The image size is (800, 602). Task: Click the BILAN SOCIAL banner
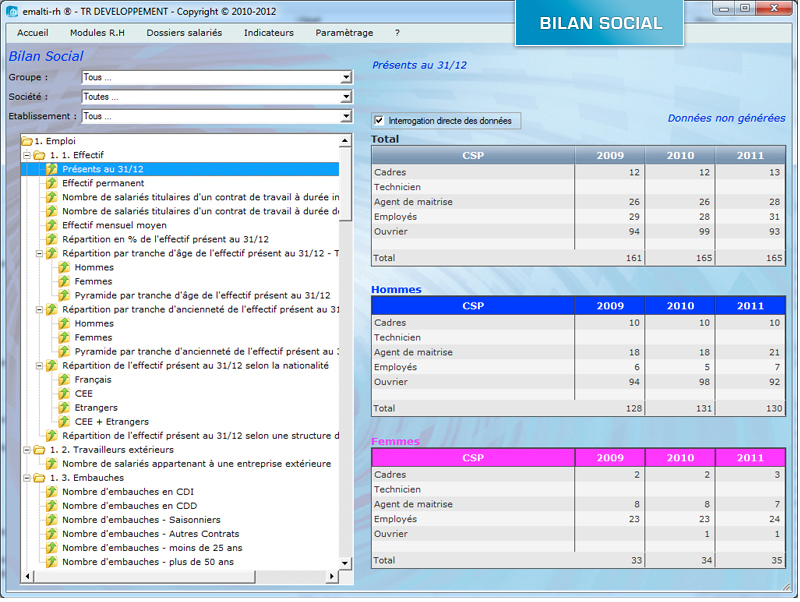point(600,23)
